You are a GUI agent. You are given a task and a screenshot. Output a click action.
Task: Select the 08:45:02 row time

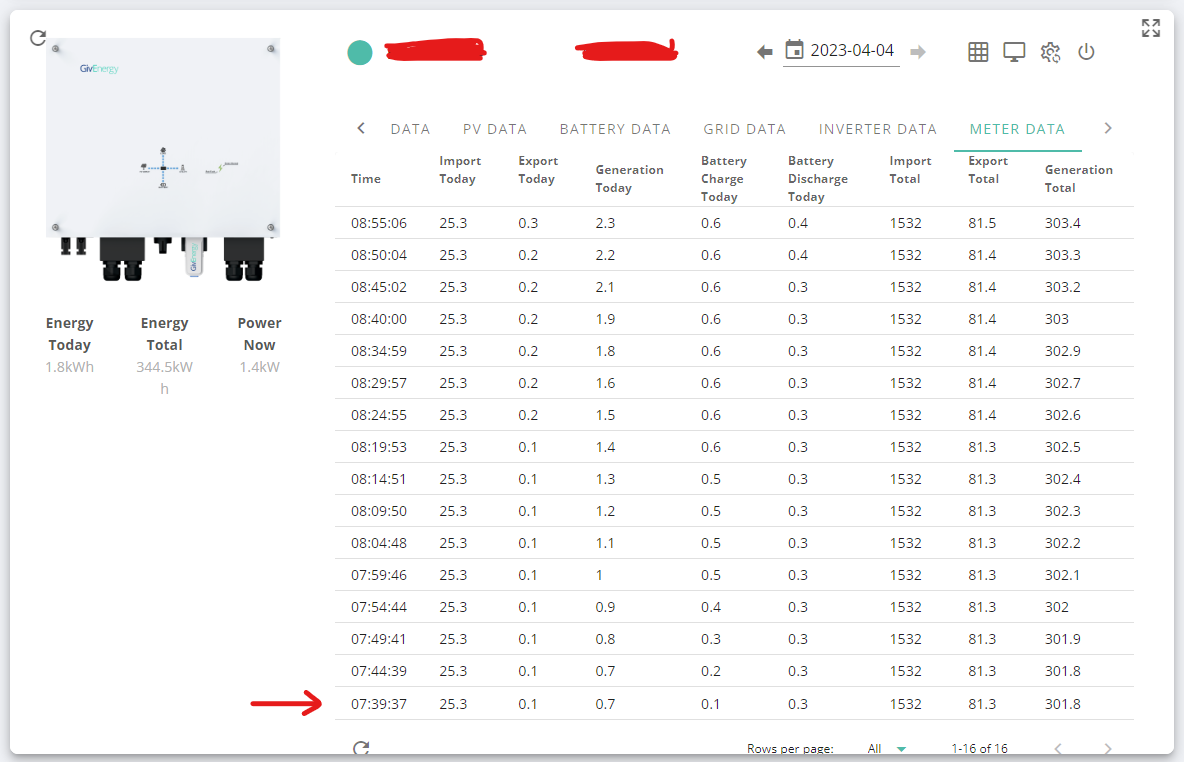378,287
